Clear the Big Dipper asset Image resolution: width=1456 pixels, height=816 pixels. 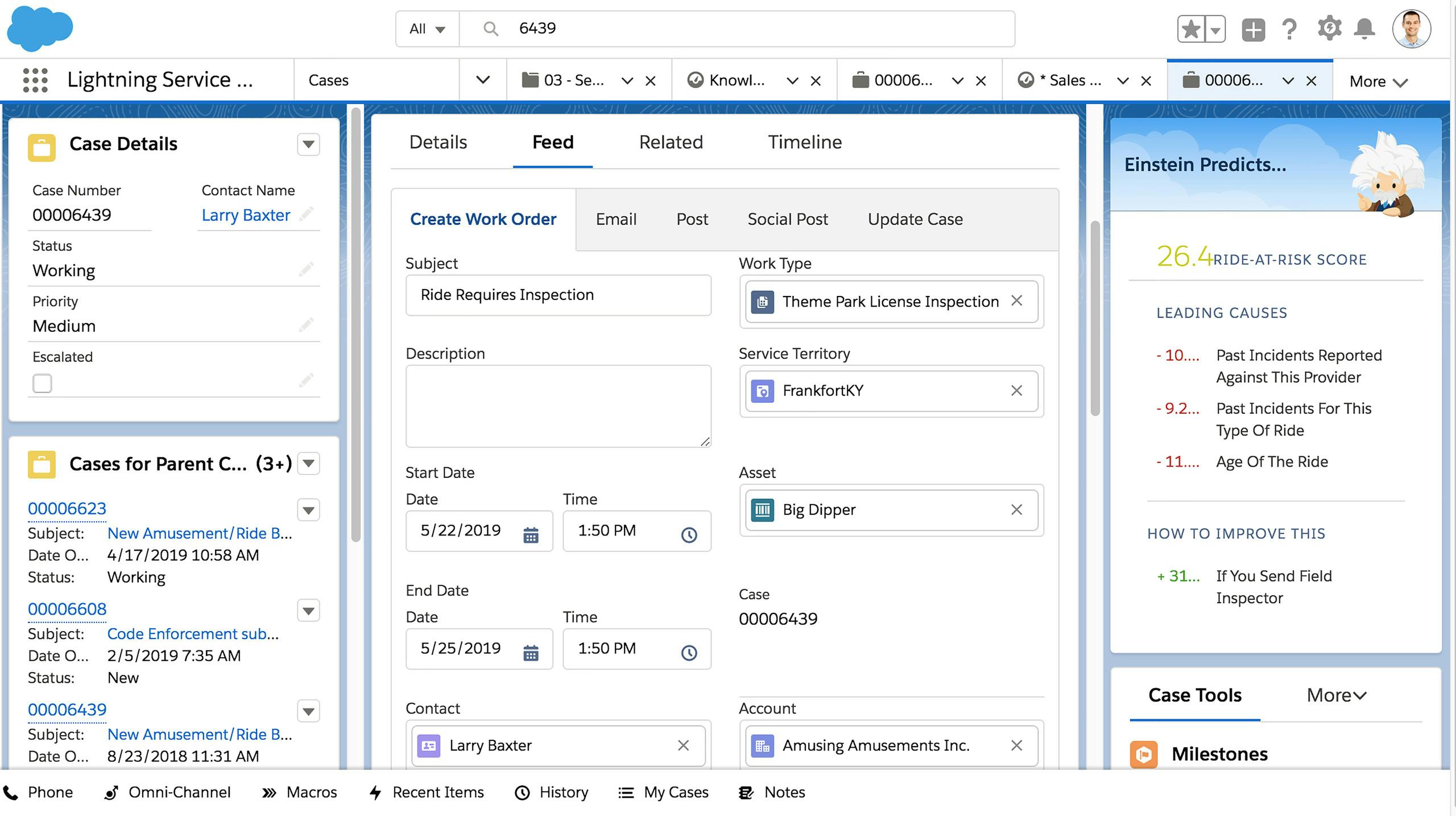click(1016, 509)
